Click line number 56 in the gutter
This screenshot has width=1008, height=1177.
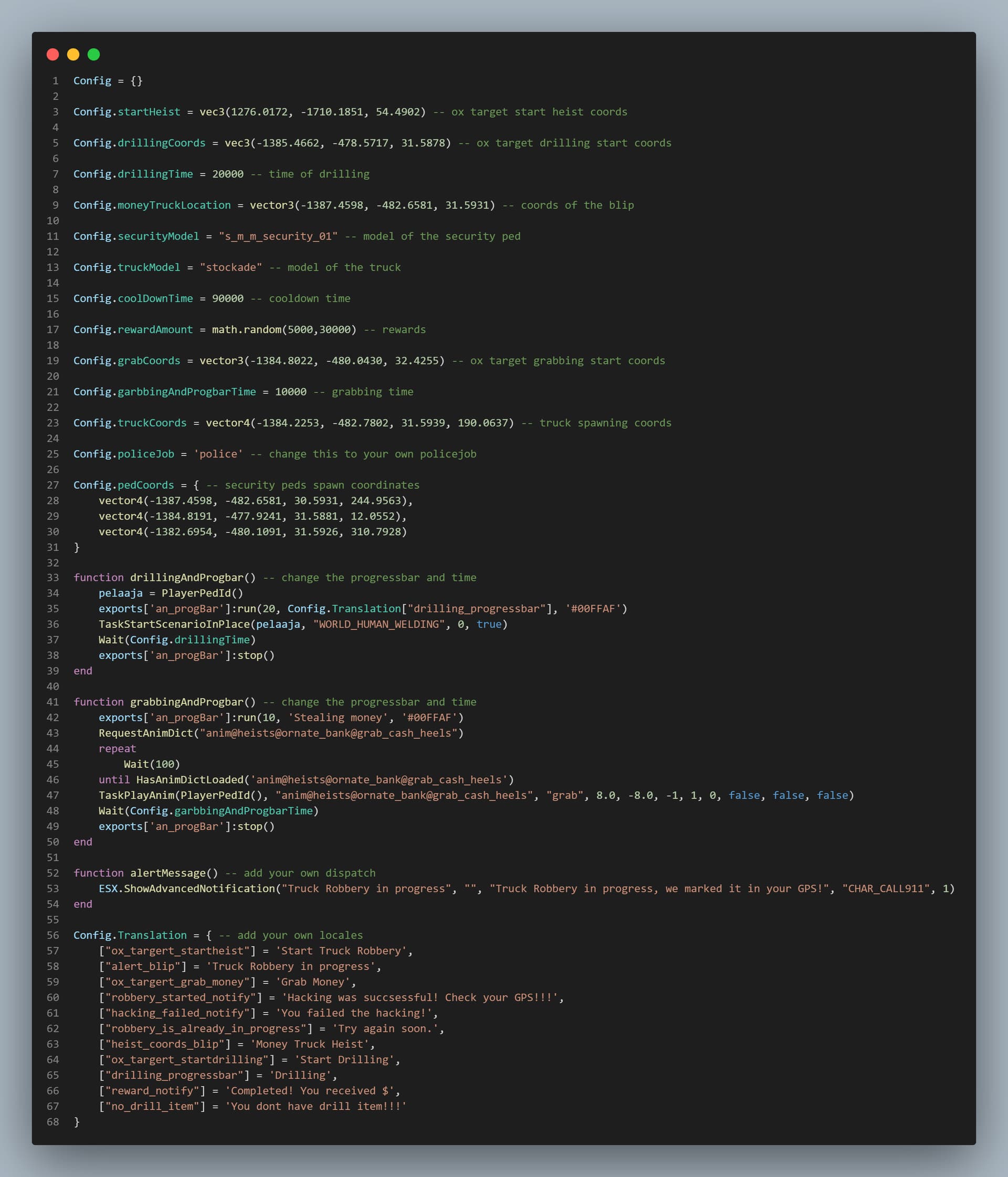[x=53, y=935]
